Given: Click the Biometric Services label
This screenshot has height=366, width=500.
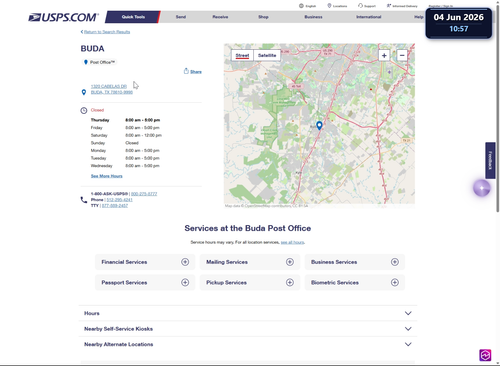Looking at the screenshot, I should (x=335, y=282).
